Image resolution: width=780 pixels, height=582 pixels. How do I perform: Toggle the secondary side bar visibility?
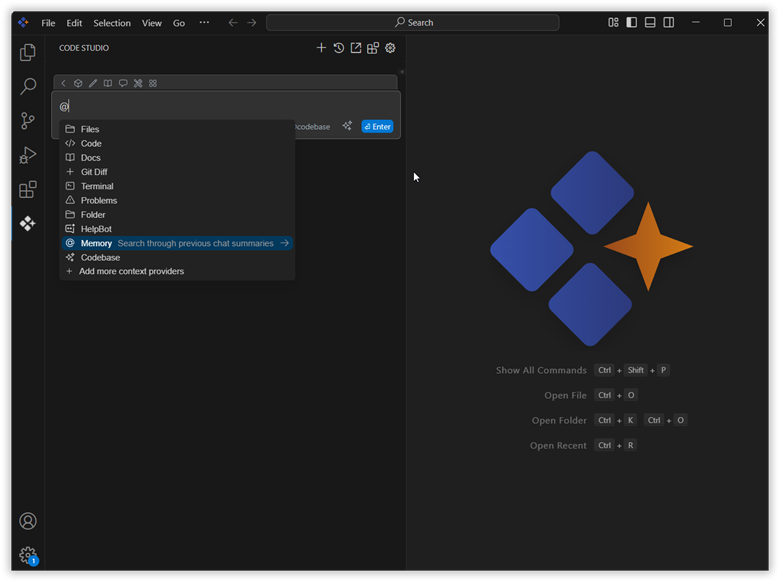tap(669, 23)
